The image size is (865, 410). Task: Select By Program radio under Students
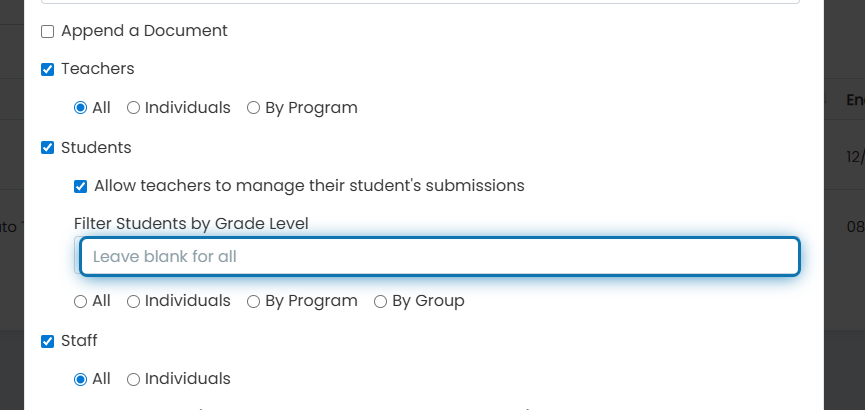(253, 301)
